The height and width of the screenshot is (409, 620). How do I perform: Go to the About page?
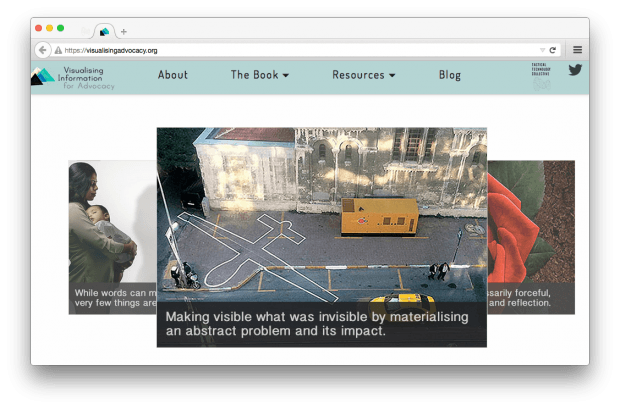173,75
